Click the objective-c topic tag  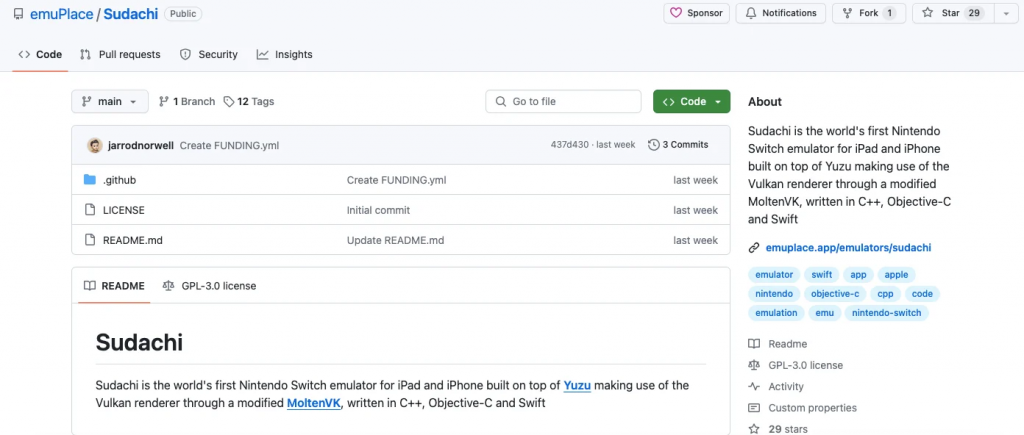click(835, 294)
